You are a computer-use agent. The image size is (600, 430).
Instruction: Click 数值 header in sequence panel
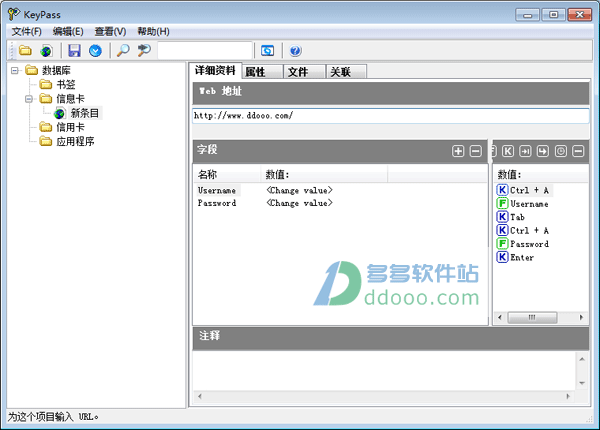click(x=541, y=174)
